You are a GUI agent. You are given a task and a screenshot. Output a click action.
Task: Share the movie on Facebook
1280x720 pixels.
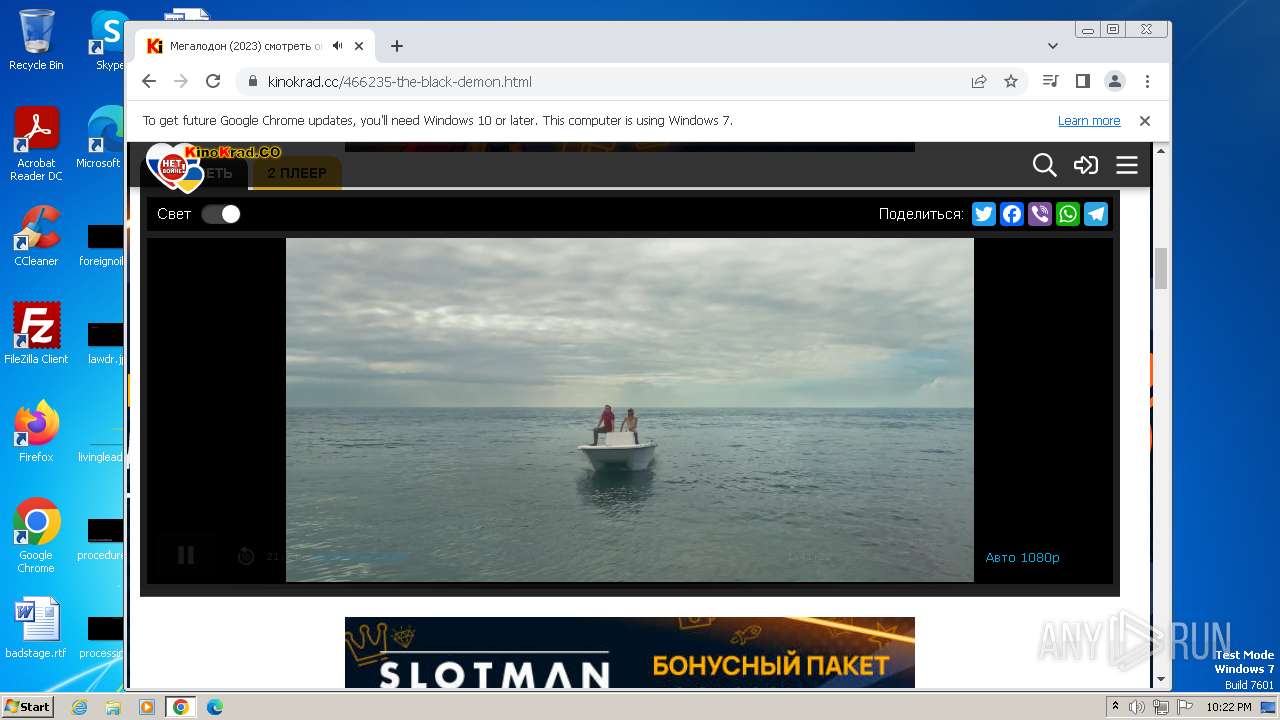point(1012,214)
